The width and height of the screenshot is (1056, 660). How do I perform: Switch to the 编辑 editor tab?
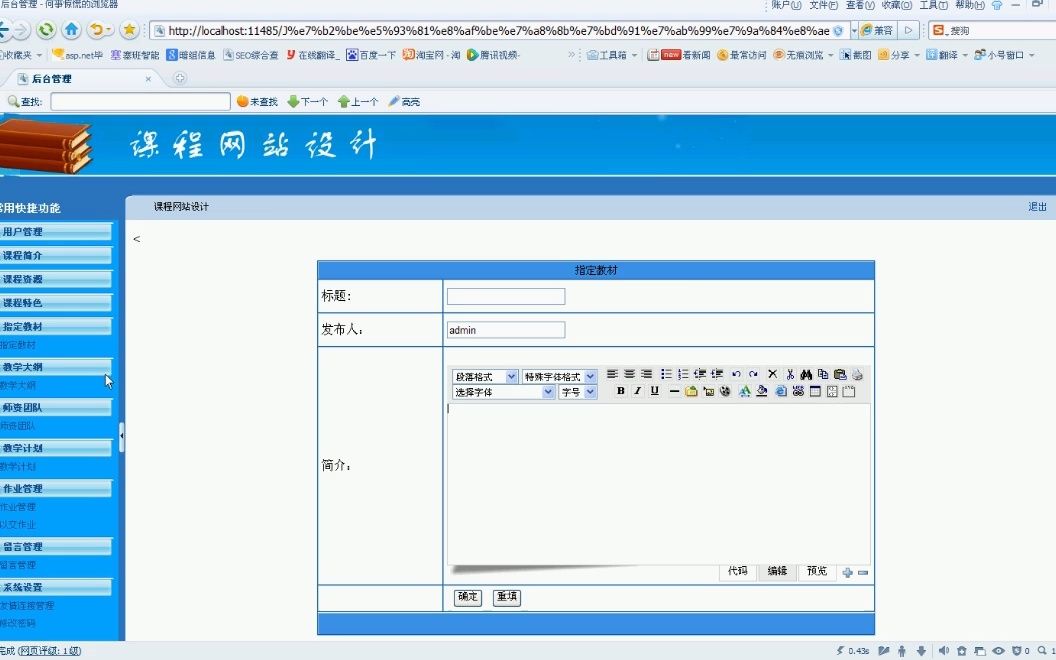[777, 571]
